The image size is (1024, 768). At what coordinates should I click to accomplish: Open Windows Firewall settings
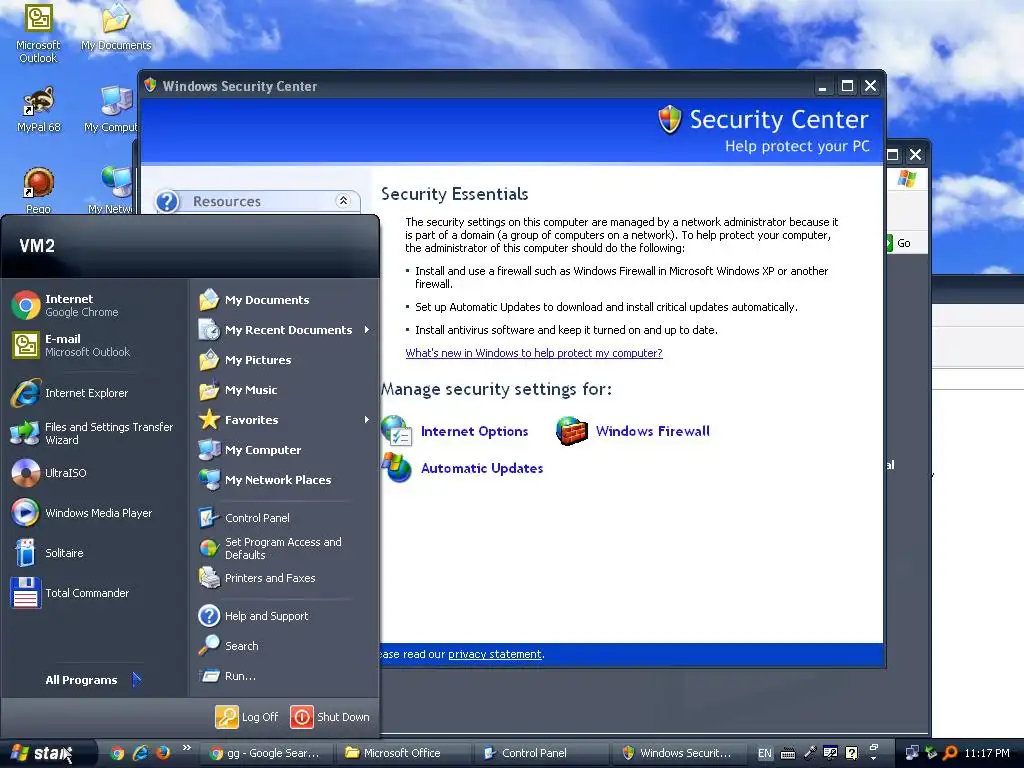pos(633,431)
